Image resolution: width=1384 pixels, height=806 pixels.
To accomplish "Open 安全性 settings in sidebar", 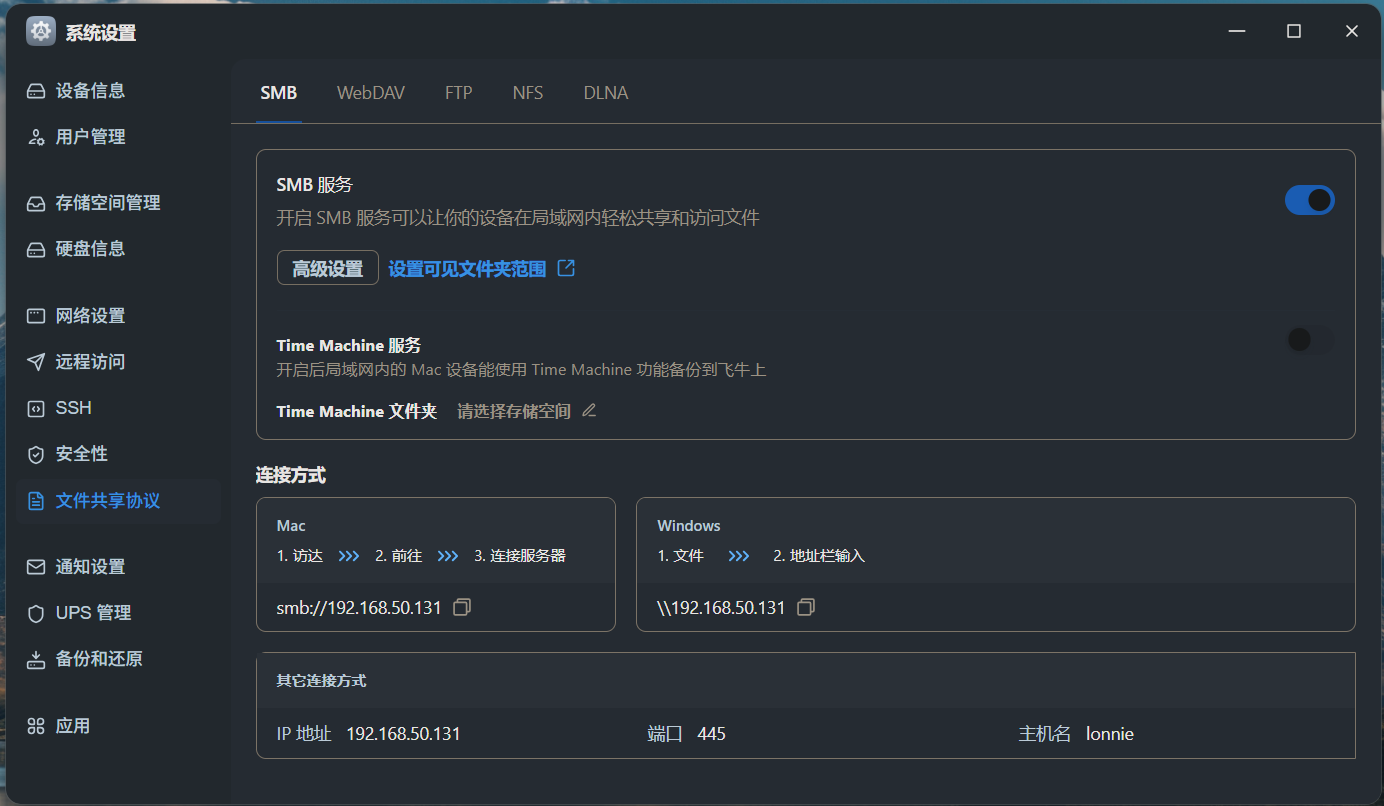I will coord(81,454).
